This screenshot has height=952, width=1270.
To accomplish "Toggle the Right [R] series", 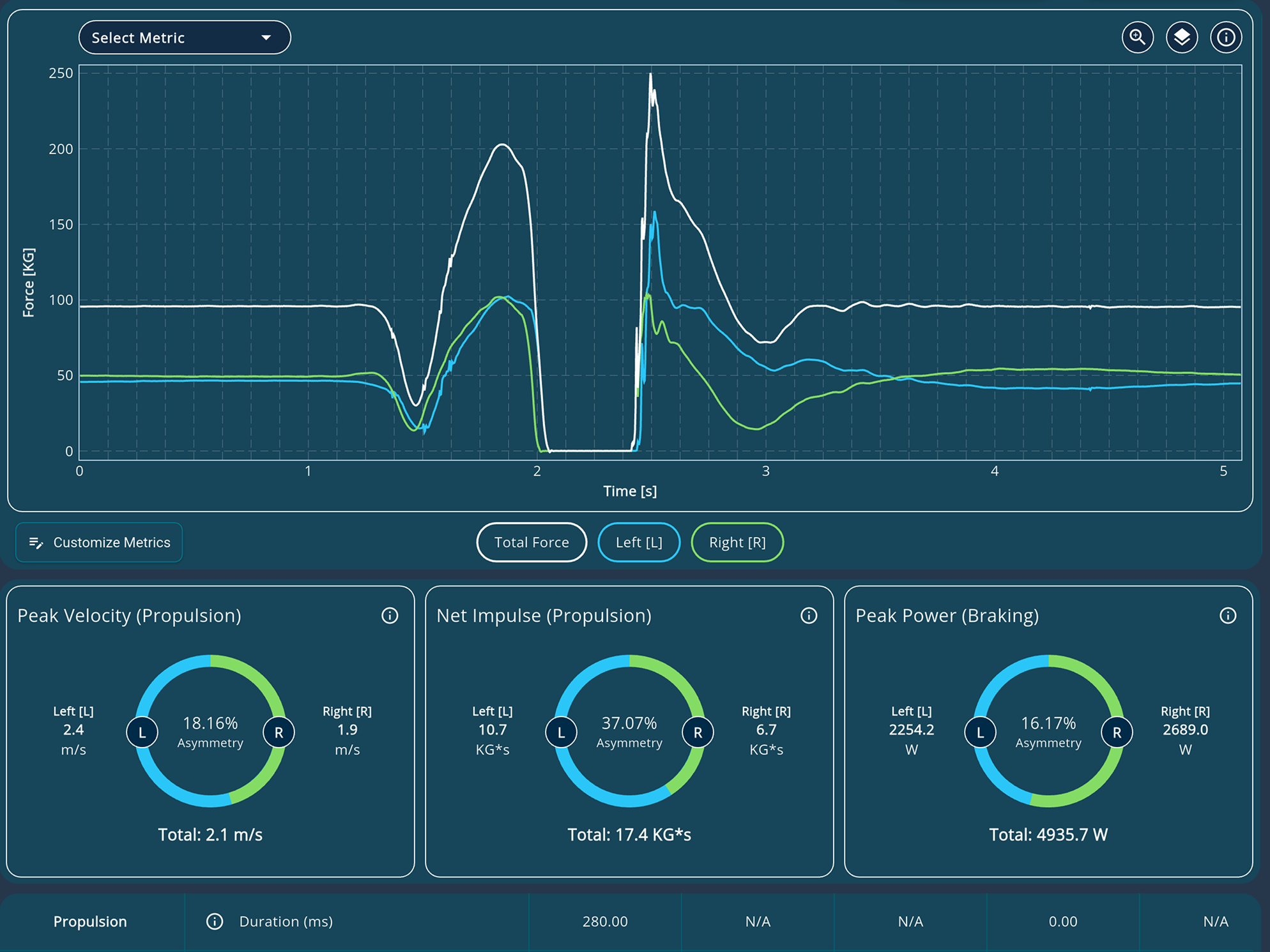I will [737, 543].
